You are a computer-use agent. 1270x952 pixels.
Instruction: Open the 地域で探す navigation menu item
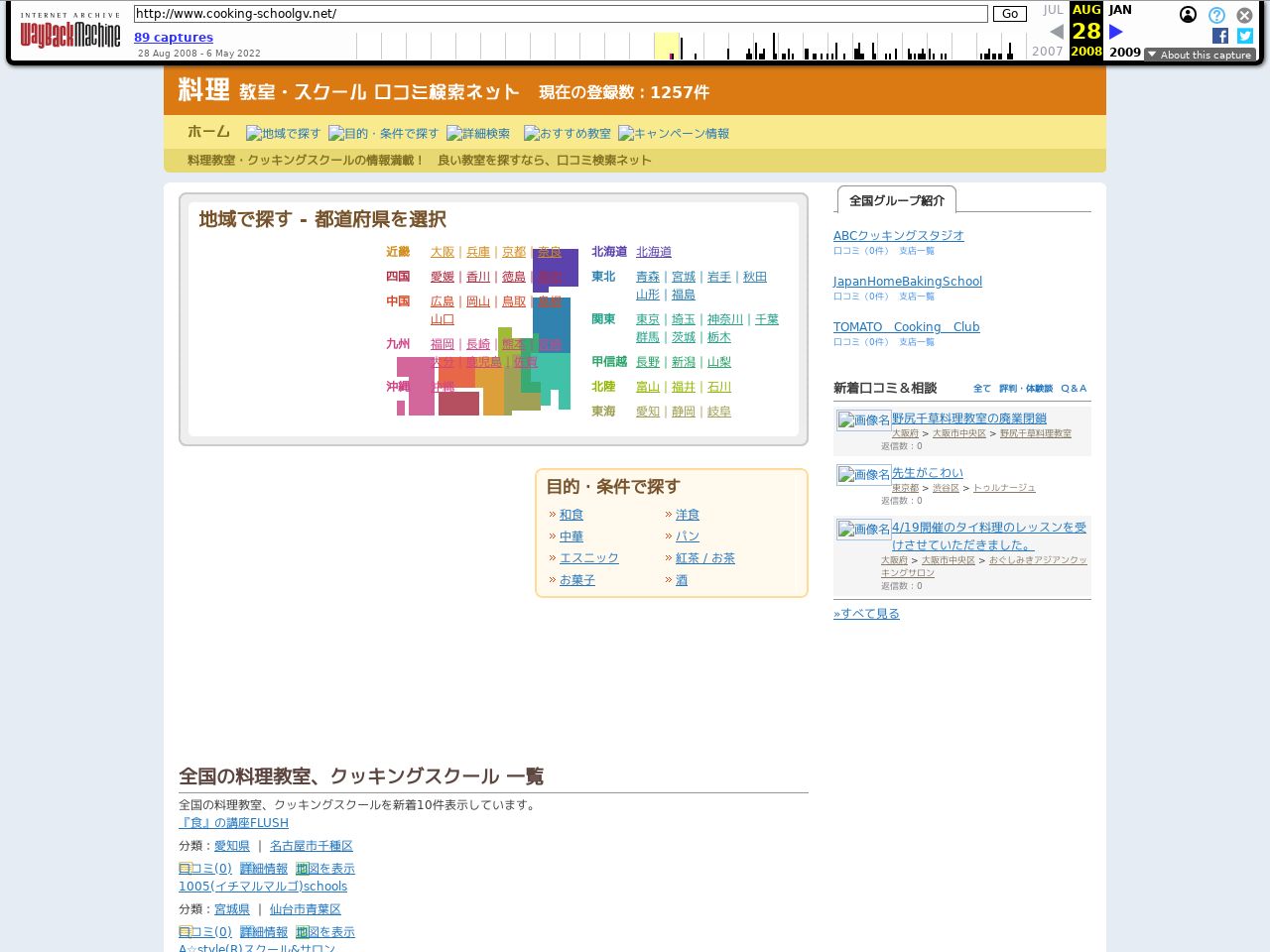(284, 134)
